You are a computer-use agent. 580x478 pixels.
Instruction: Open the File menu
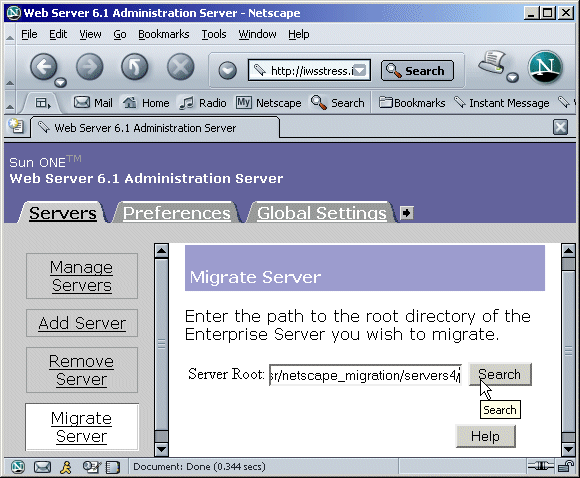point(29,34)
